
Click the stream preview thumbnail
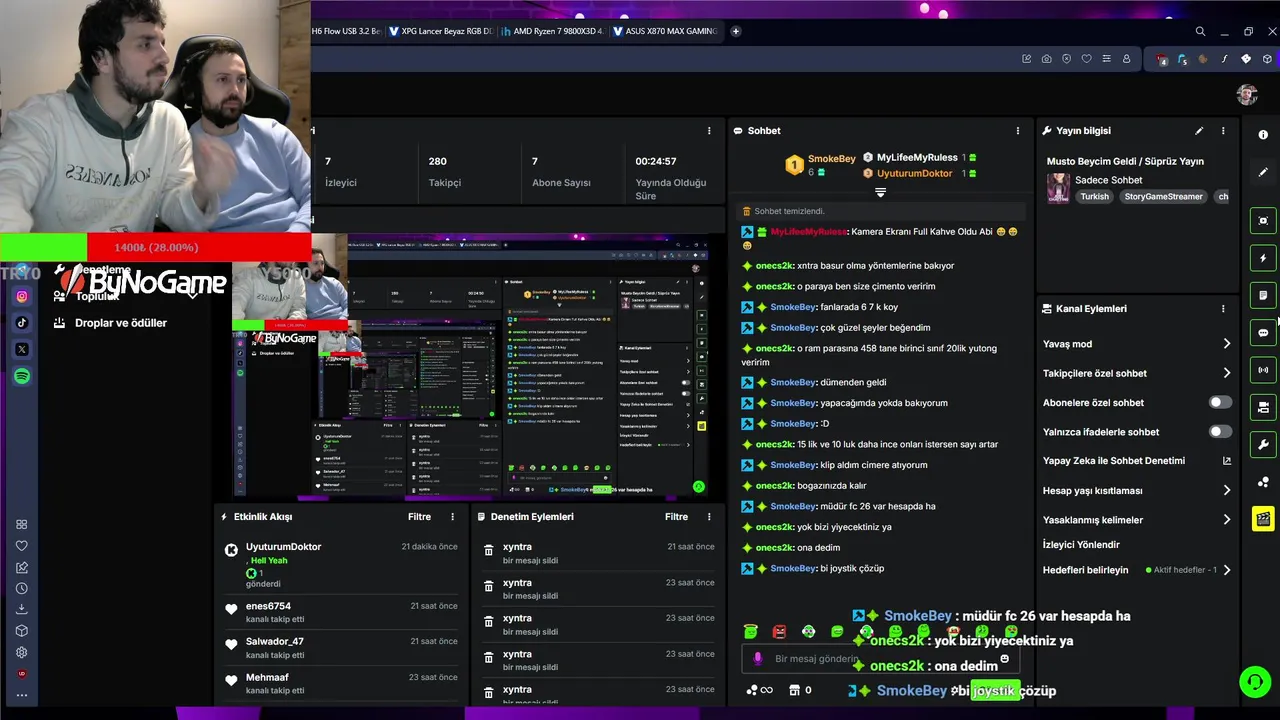click(470, 366)
